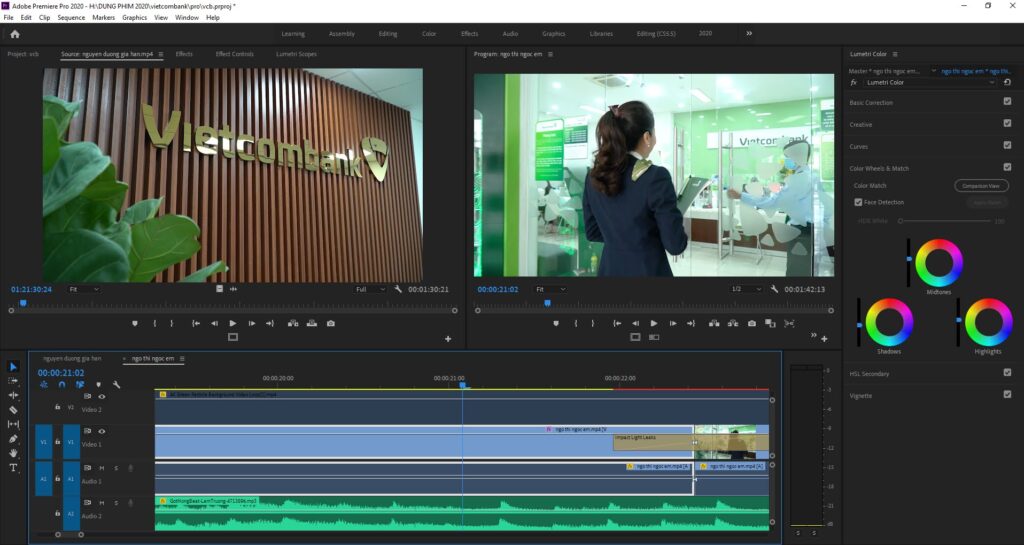Go to In point in Source monitor
1024x545 pixels.
[196, 323]
